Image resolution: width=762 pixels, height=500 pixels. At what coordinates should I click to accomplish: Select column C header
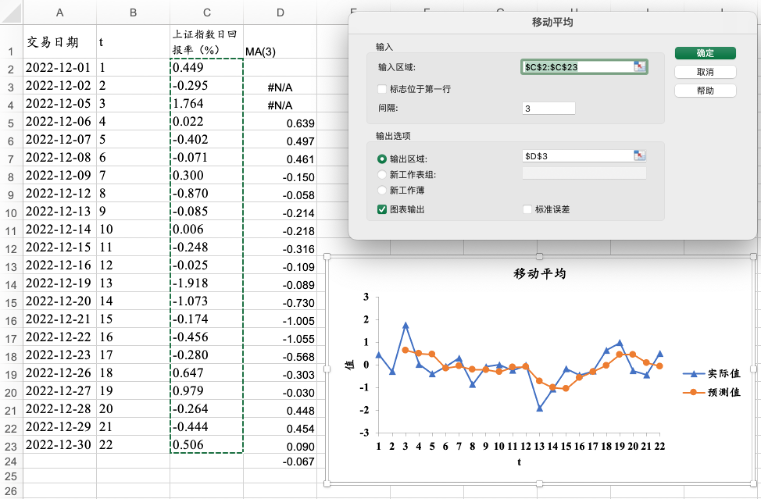(206, 12)
